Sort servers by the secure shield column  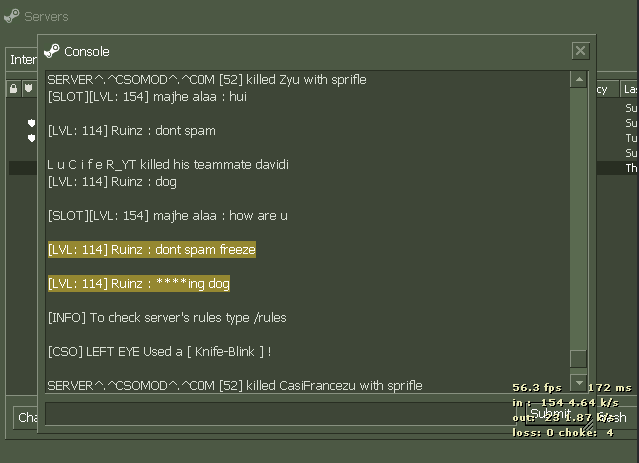click(x=28, y=89)
